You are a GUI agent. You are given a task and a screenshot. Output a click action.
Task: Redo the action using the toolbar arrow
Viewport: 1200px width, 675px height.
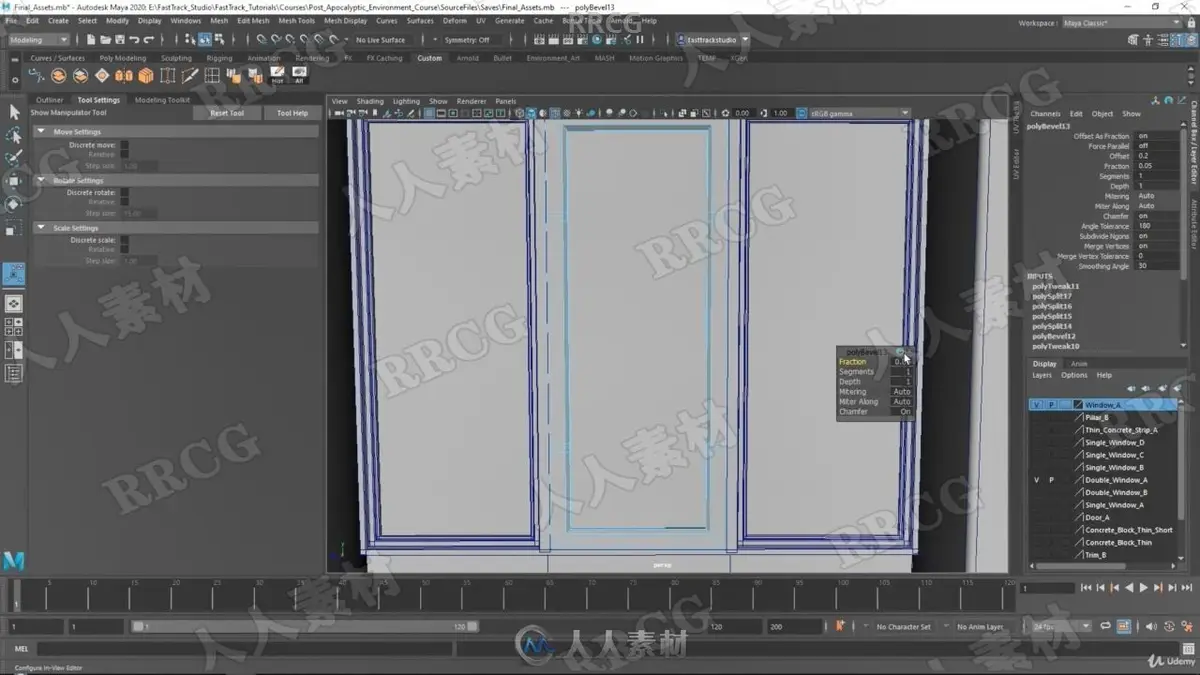pyautogui.click(x=149, y=40)
